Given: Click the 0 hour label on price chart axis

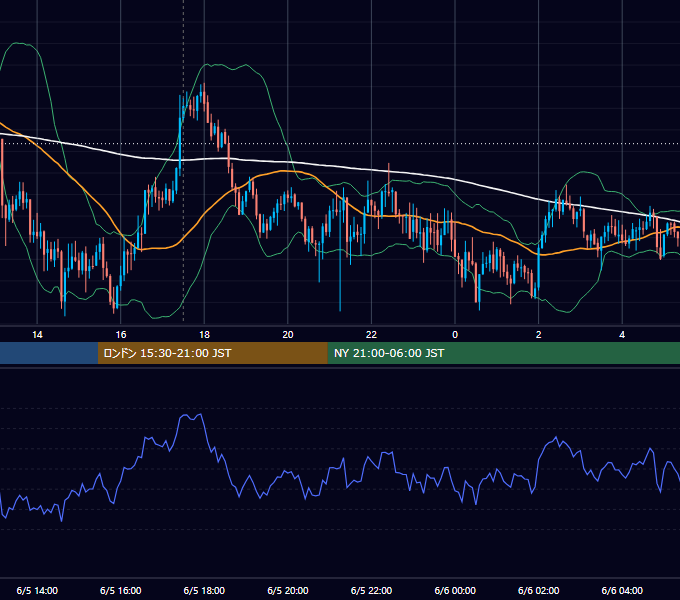Looking at the screenshot, I should point(455,335).
